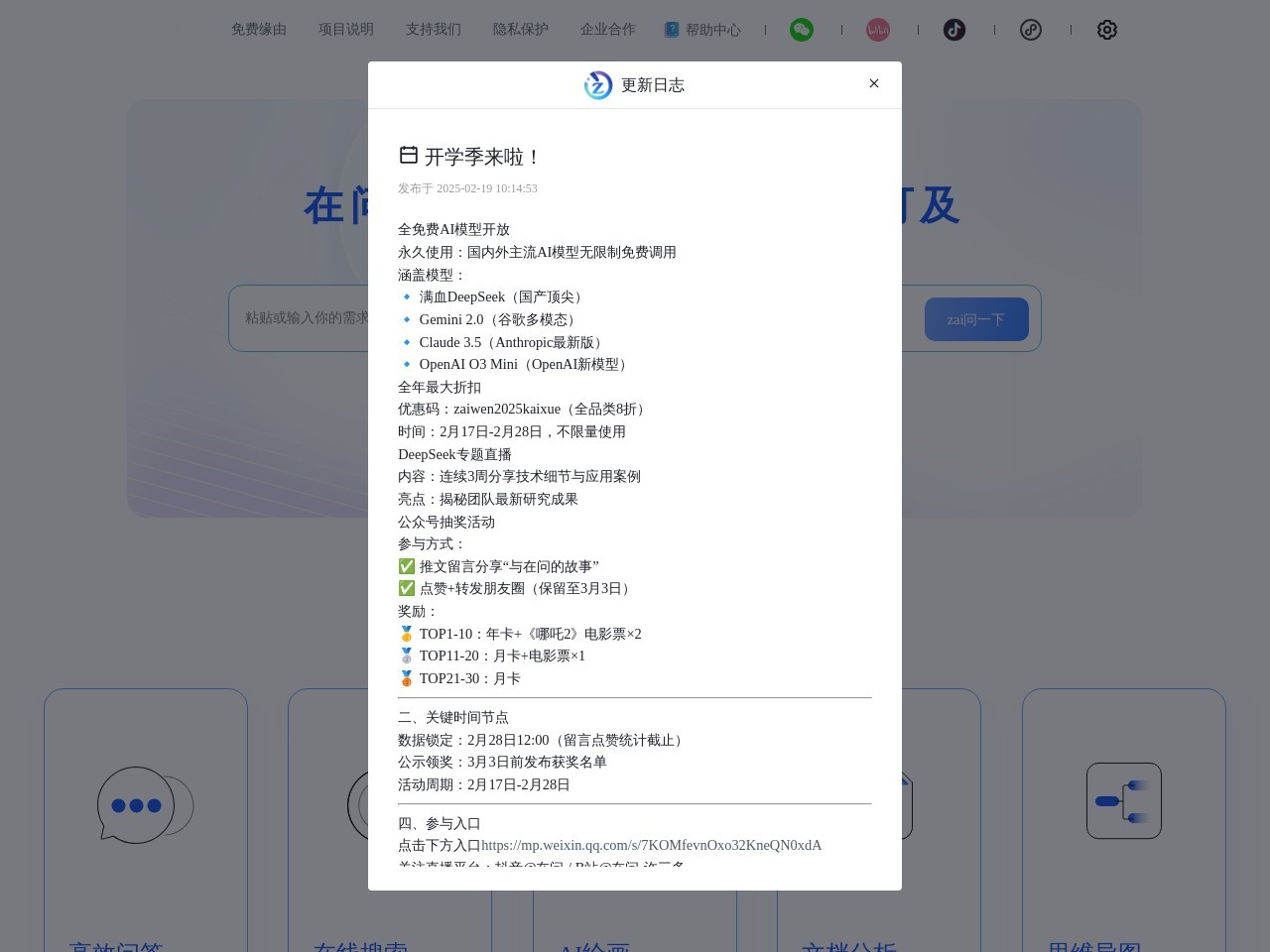Click the 开学季来啦！ heading

(x=483, y=157)
